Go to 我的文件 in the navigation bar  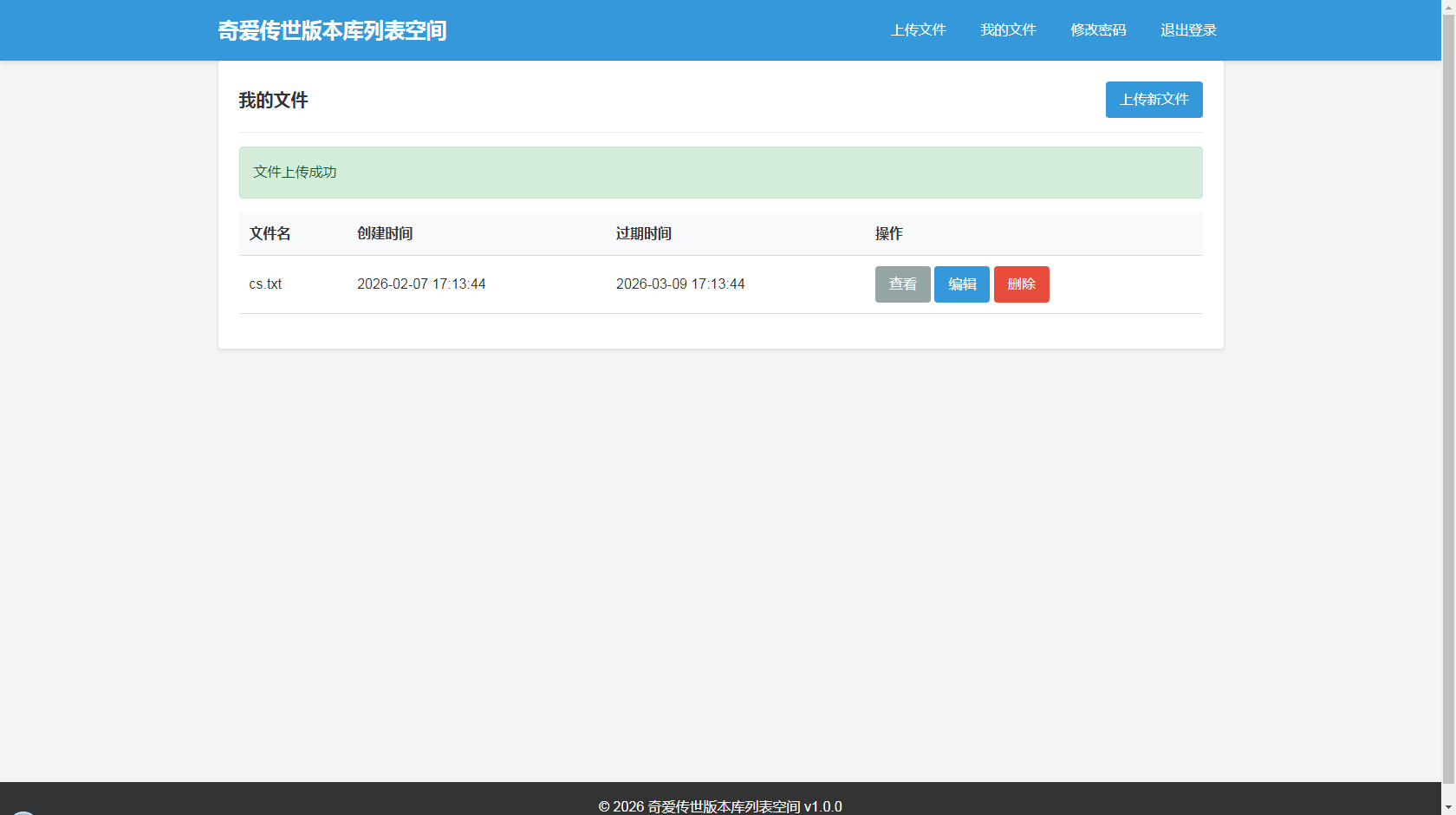point(1008,30)
